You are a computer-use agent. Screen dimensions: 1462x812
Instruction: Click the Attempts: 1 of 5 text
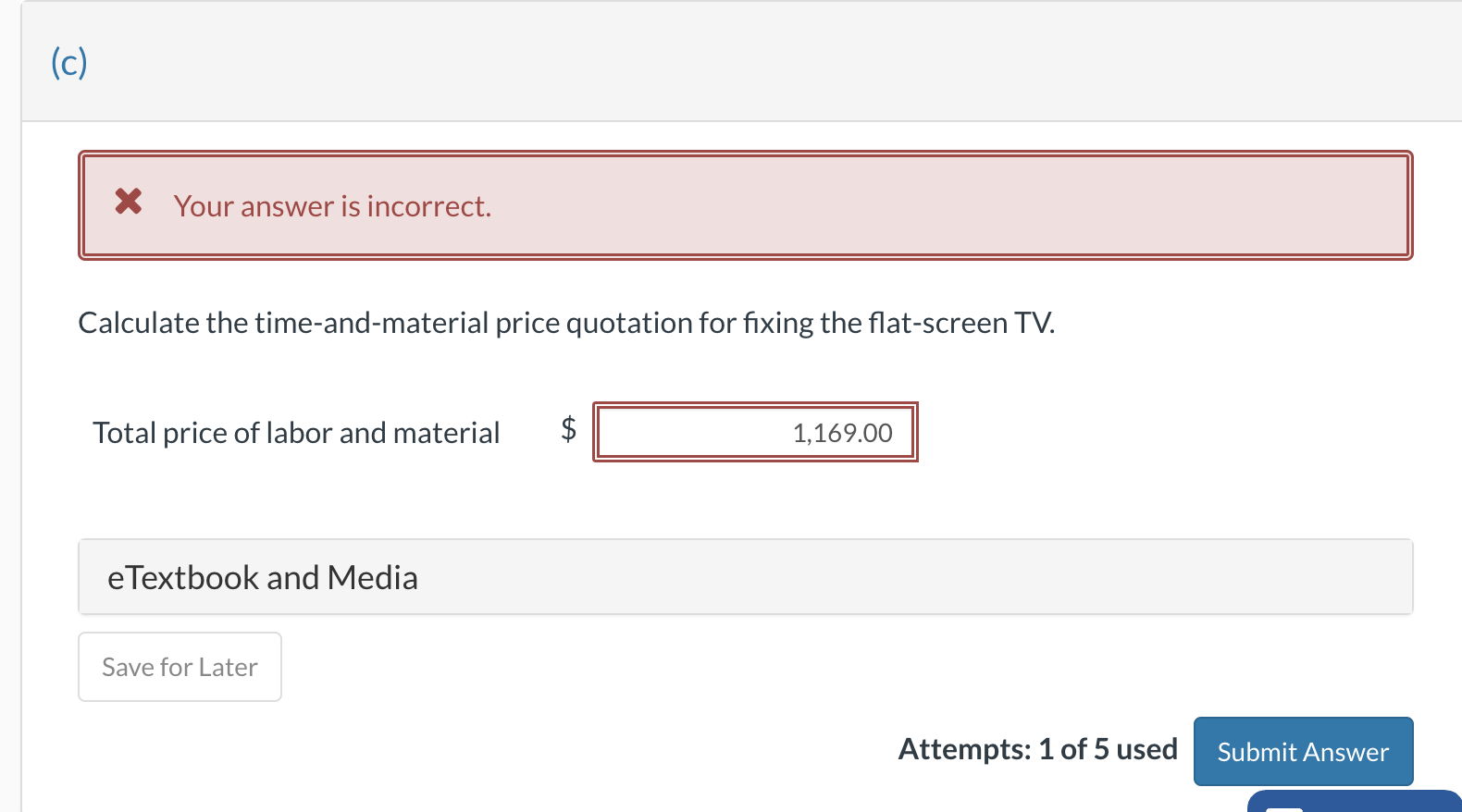[x=1037, y=749]
